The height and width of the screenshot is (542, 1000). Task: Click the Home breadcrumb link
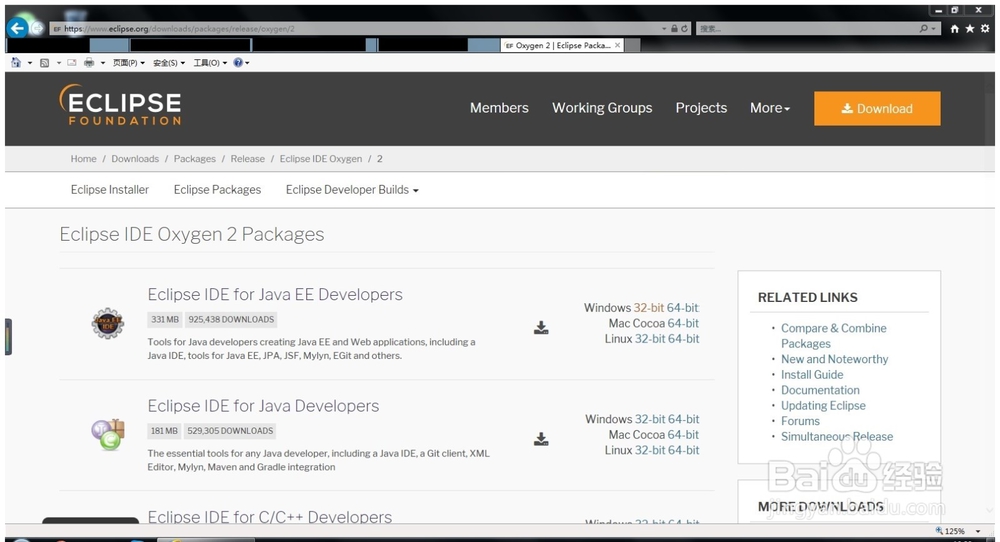(x=84, y=159)
